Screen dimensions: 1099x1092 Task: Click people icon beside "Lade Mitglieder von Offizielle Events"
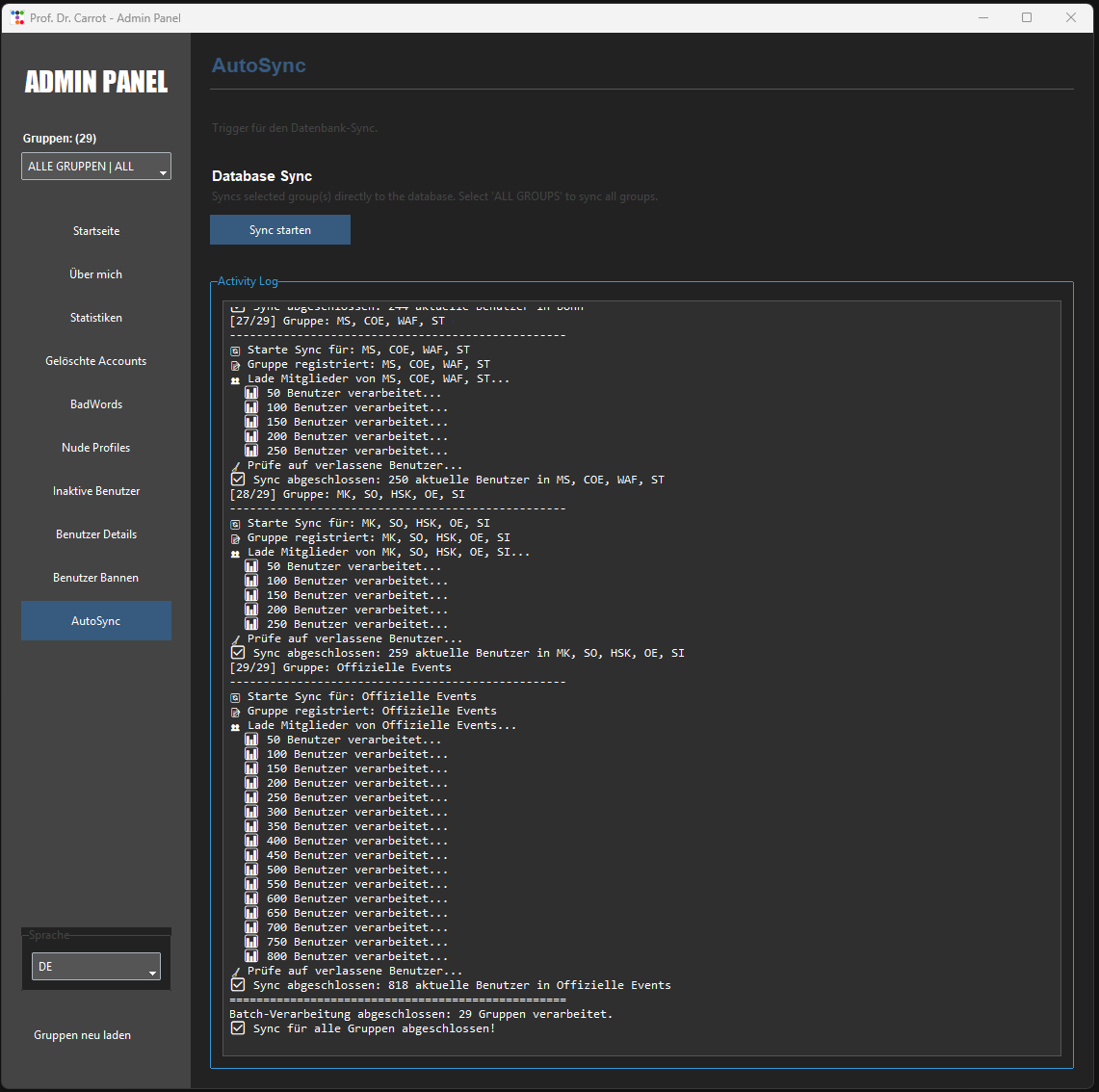[235, 726]
